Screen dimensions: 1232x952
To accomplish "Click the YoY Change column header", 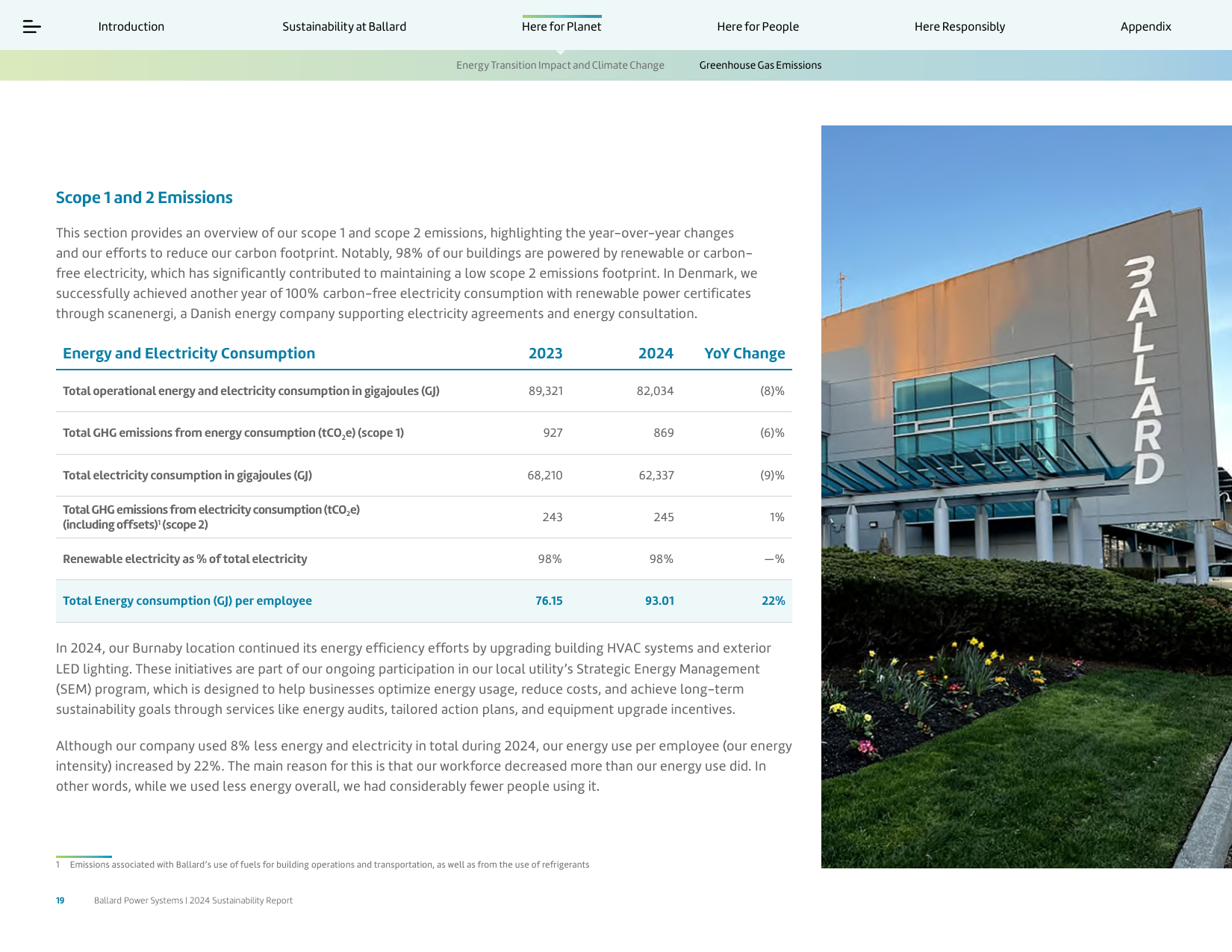I will coord(744,353).
